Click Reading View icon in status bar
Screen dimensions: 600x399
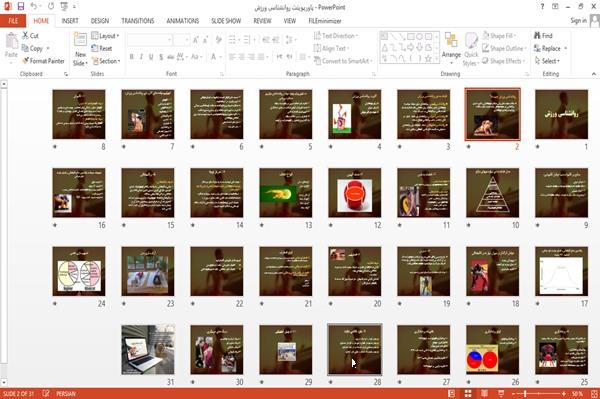484,393
